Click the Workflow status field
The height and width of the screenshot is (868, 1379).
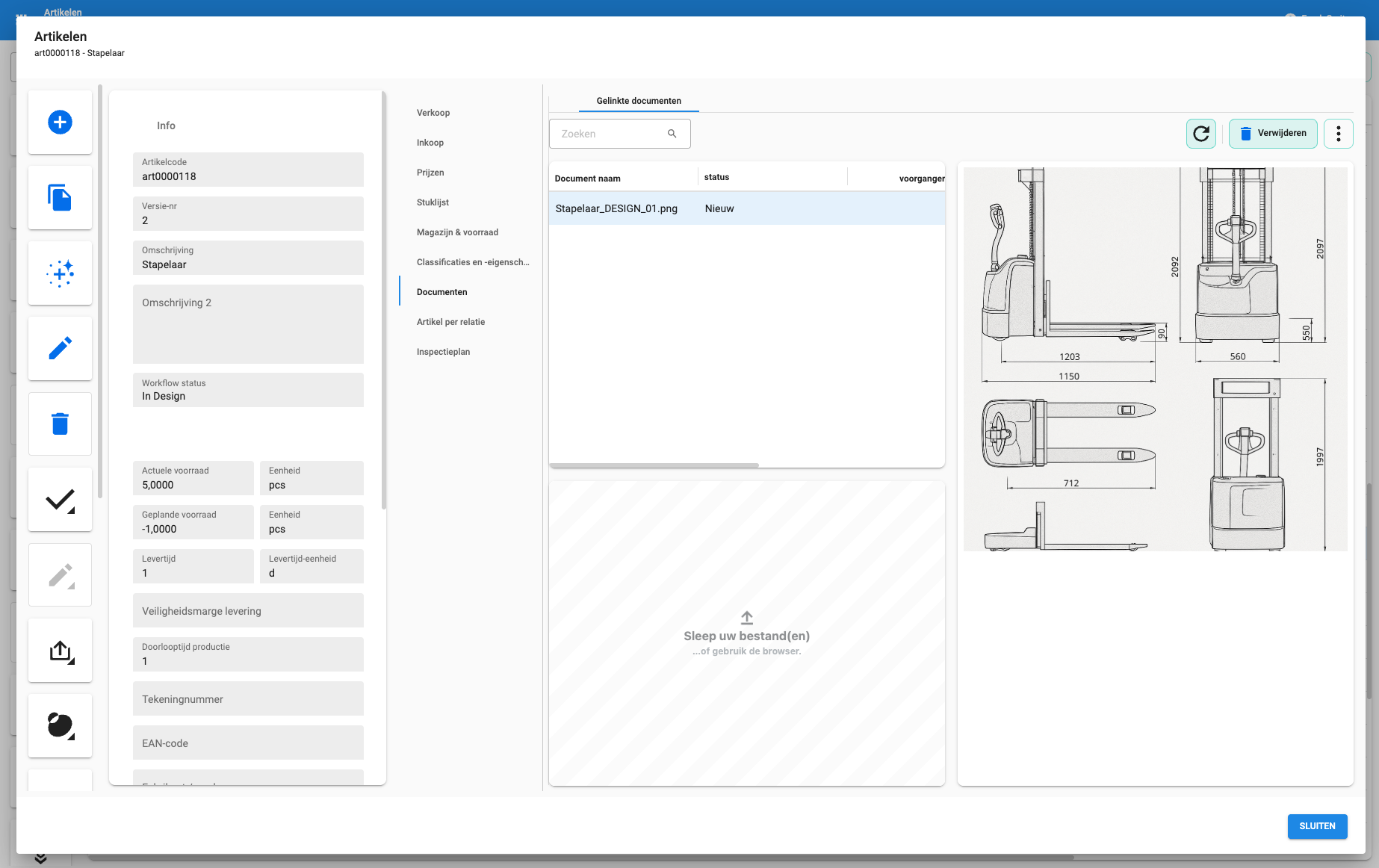click(x=248, y=390)
